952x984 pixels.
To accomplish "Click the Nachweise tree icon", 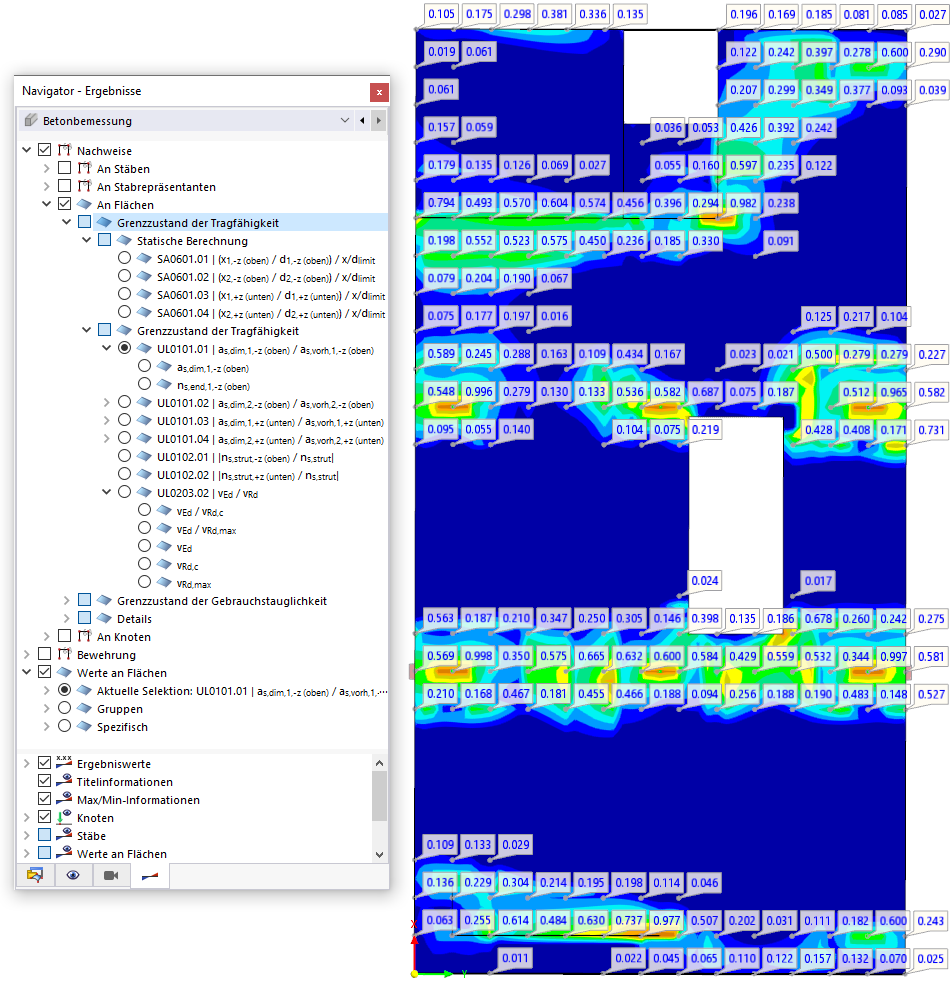I will [x=64, y=150].
